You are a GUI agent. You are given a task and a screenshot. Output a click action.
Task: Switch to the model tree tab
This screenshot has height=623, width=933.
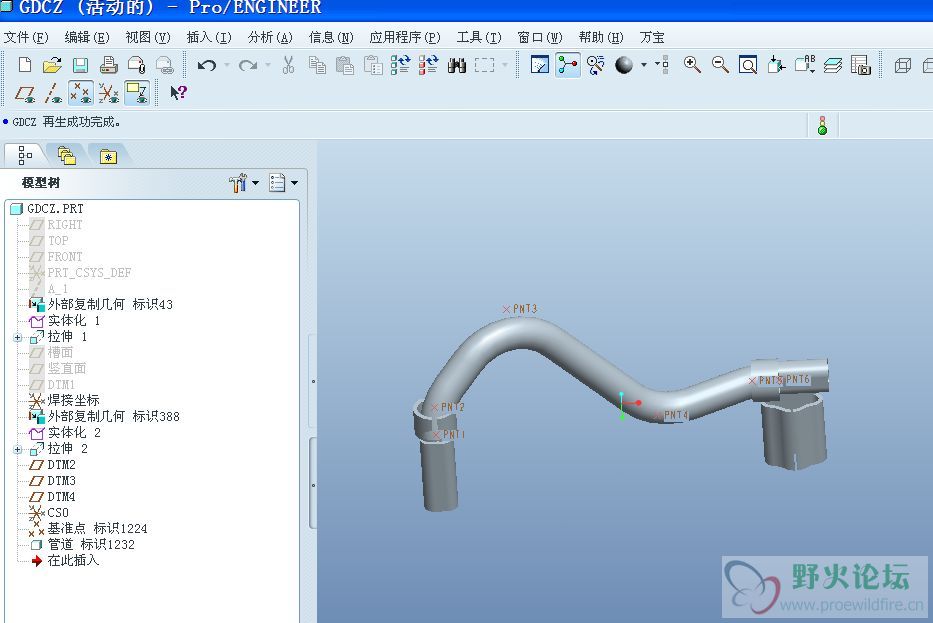[25, 155]
